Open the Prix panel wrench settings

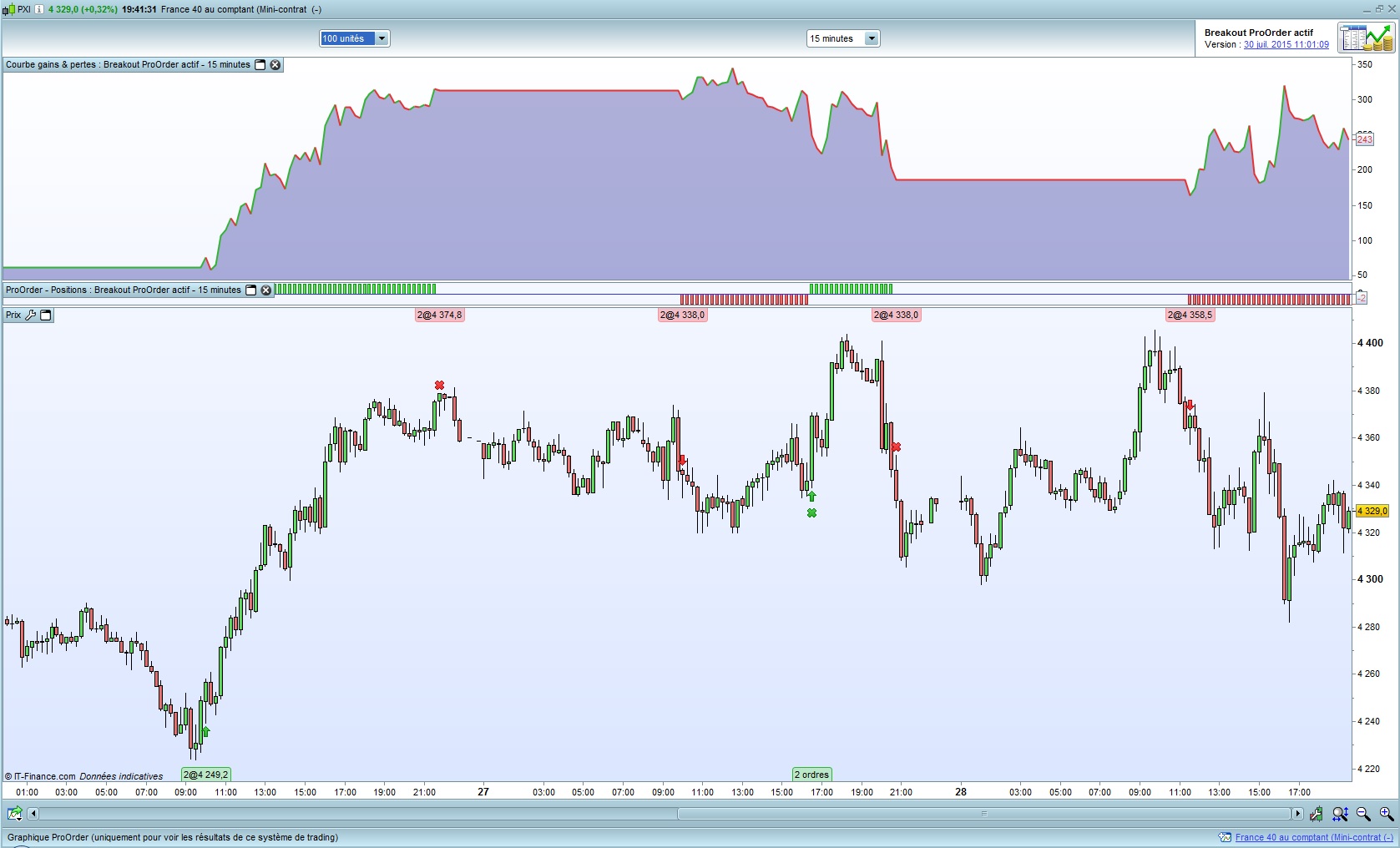coord(31,315)
